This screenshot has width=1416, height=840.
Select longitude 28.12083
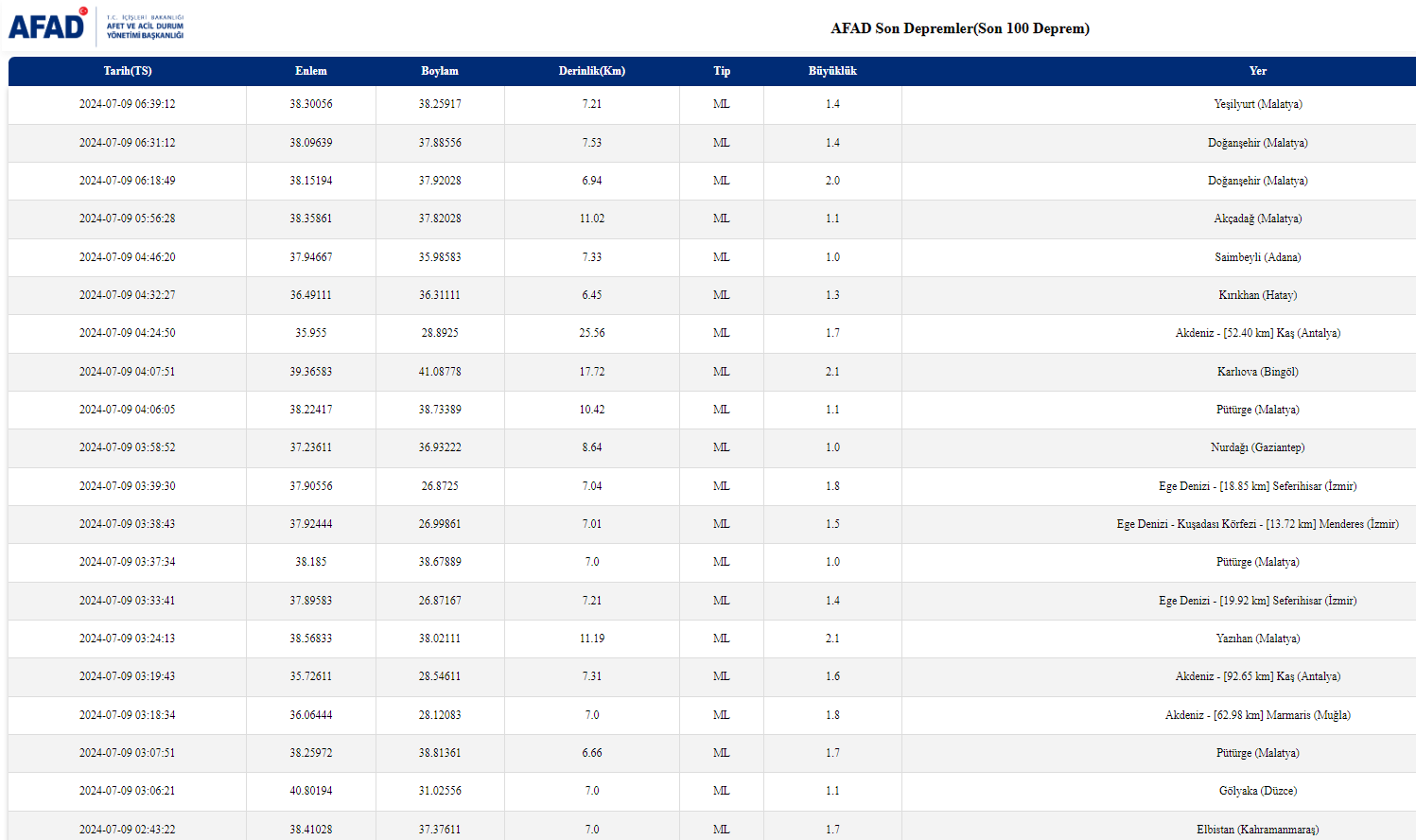(x=440, y=715)
